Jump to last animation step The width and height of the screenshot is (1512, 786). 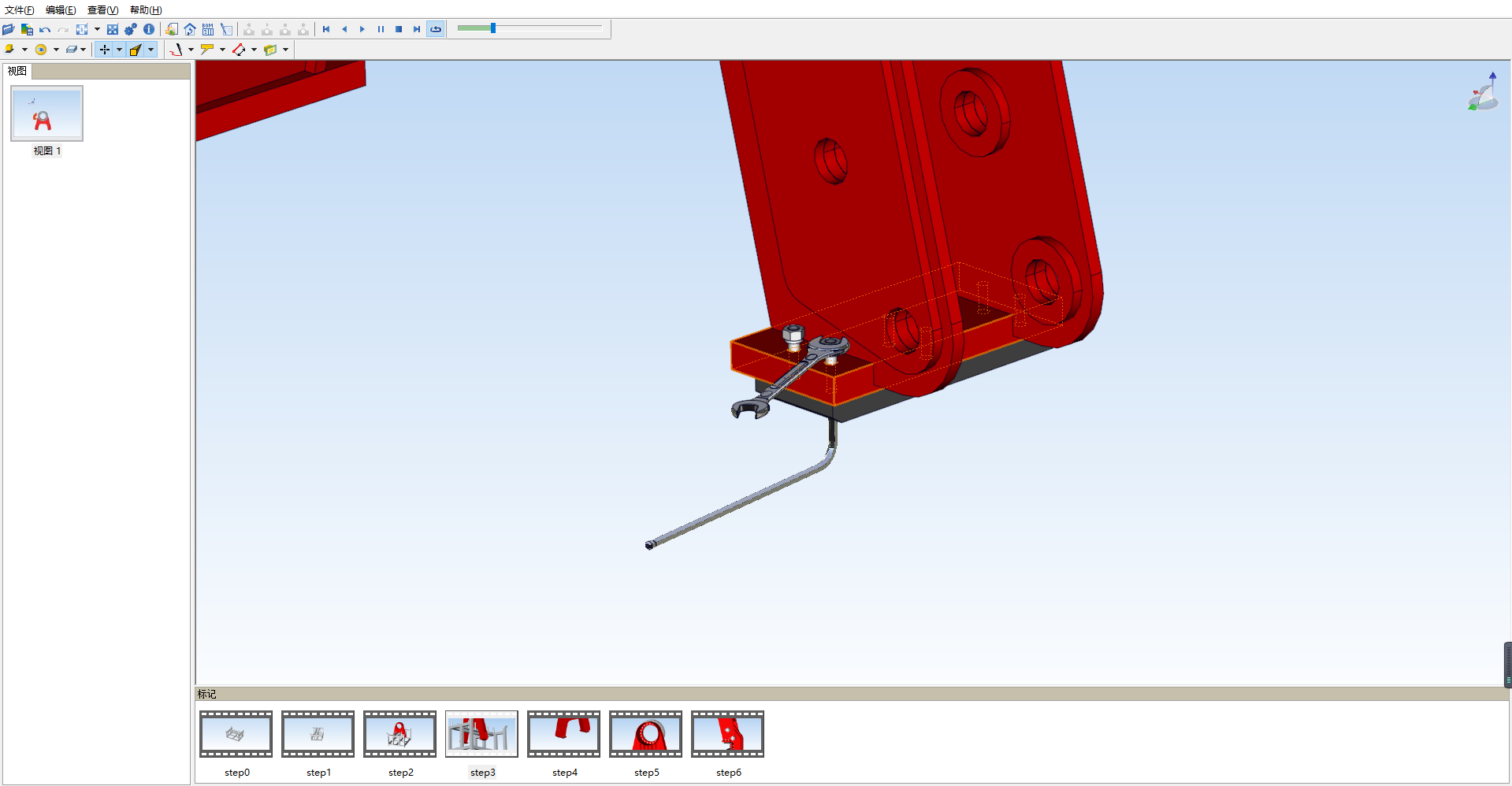tap(417, 29)
